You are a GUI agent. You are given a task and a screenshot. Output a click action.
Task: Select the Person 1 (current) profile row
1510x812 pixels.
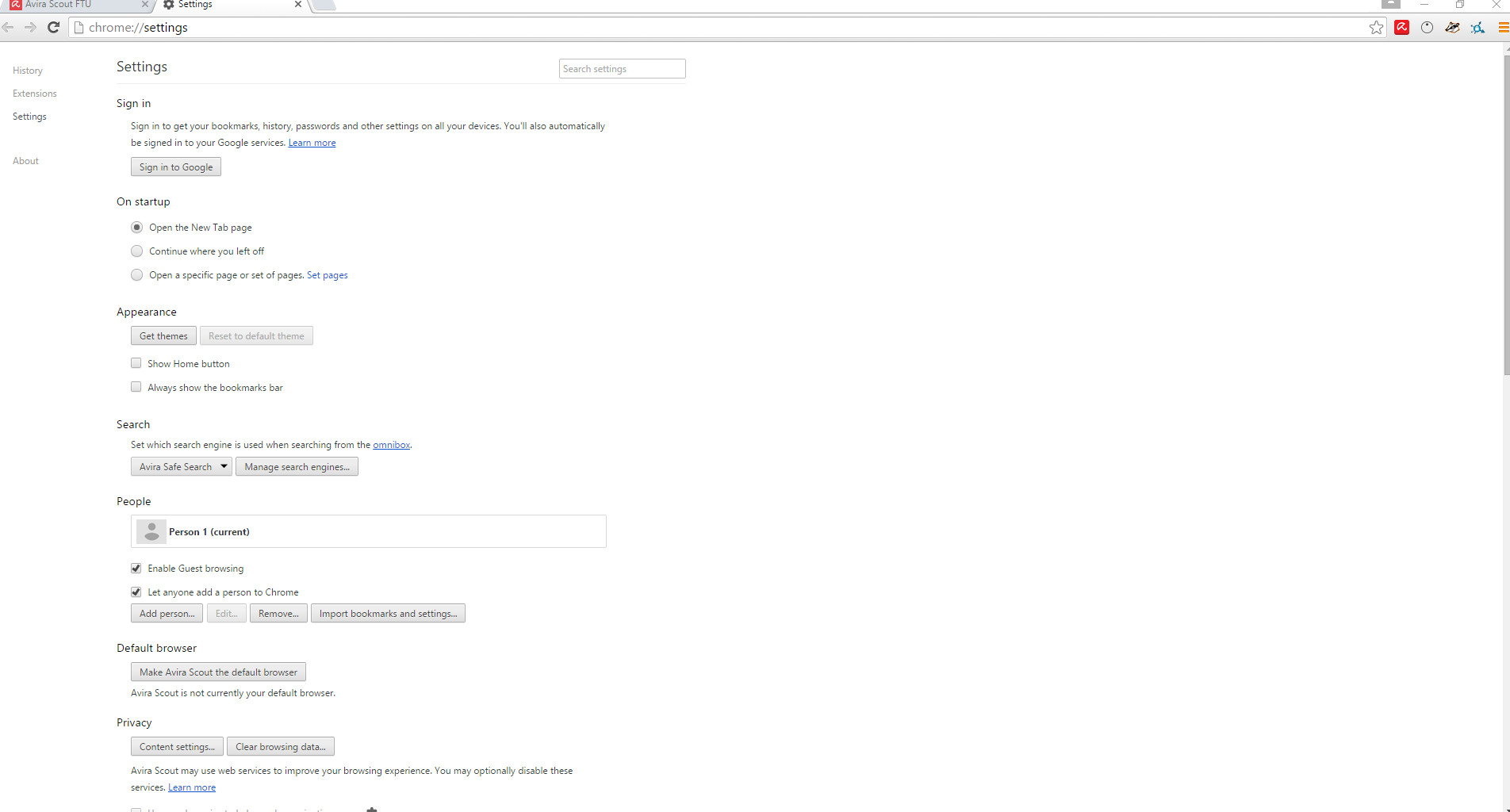(369, 531)
